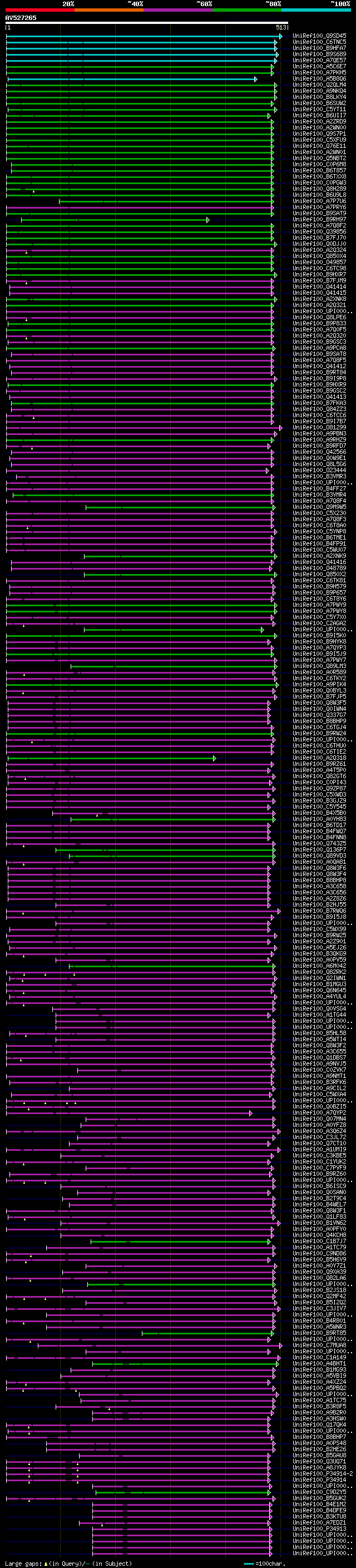Click label UniRef100_O49857
Image resolution: width=356 pixels, height=1568 pixels.
click(x=319, y=263)
